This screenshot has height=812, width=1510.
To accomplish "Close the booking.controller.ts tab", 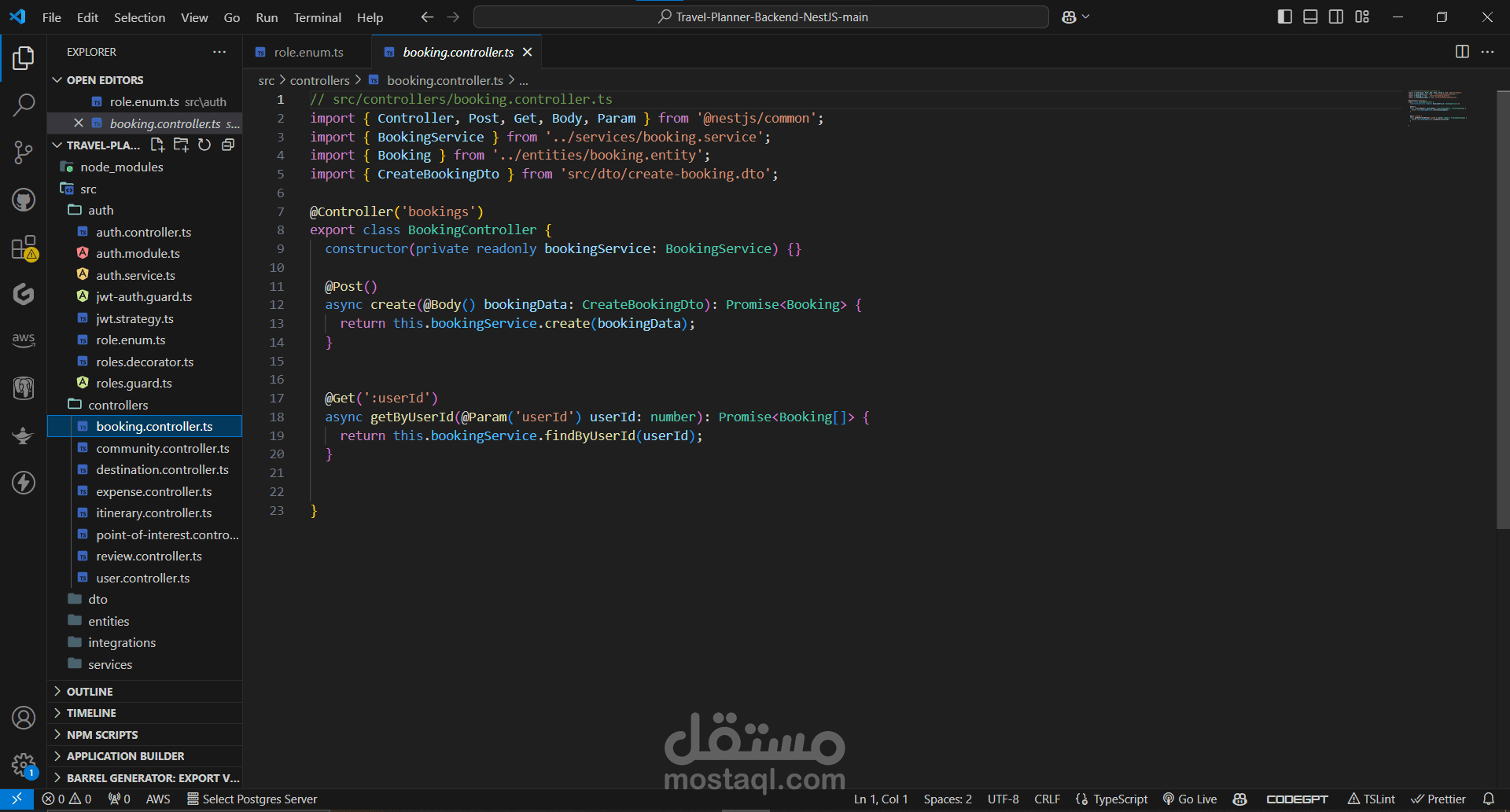I will [527, 52].
